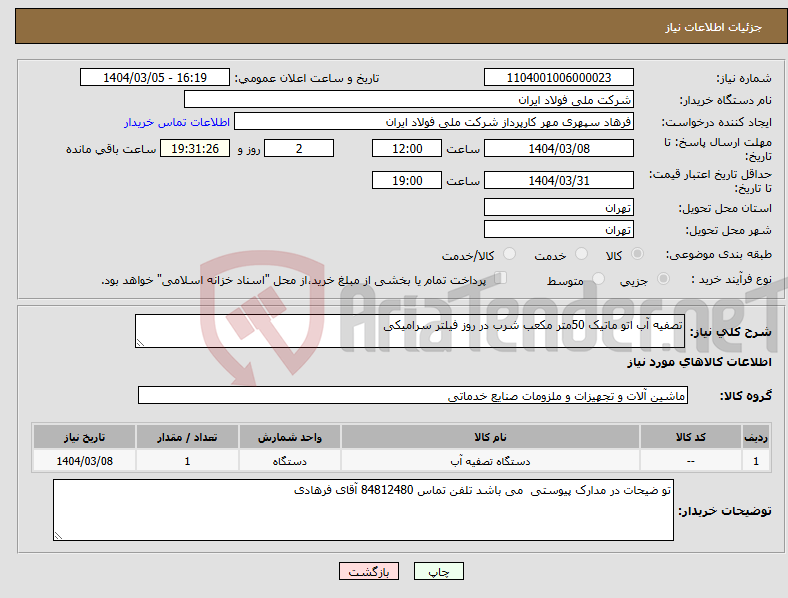Click the buyer name field شرکت ملی فولاد ایران
Viewport: 788px width, 598px height.
409,99
